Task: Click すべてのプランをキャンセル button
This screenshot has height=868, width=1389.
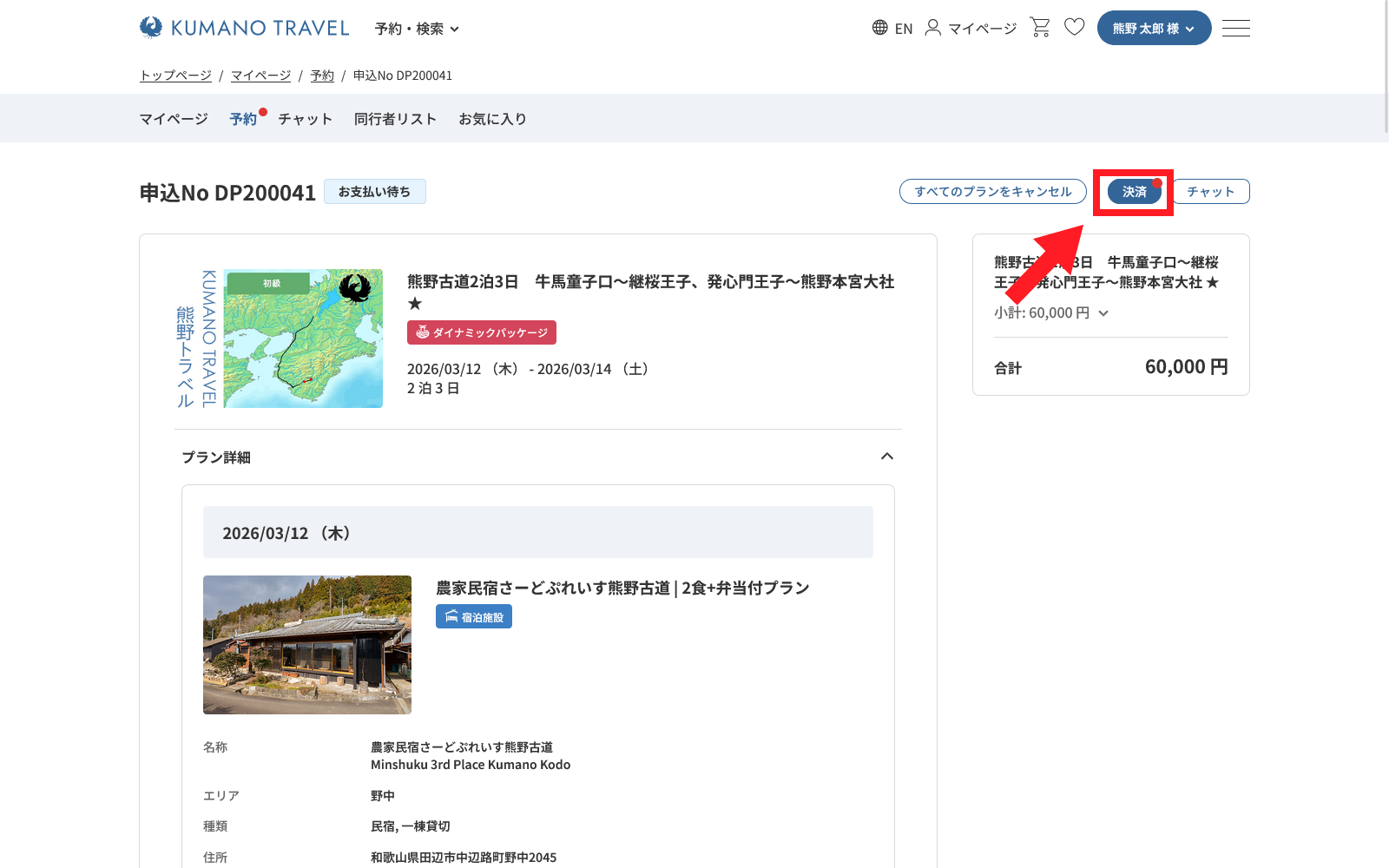Action: pyautogui.click(x=992, y=192)
